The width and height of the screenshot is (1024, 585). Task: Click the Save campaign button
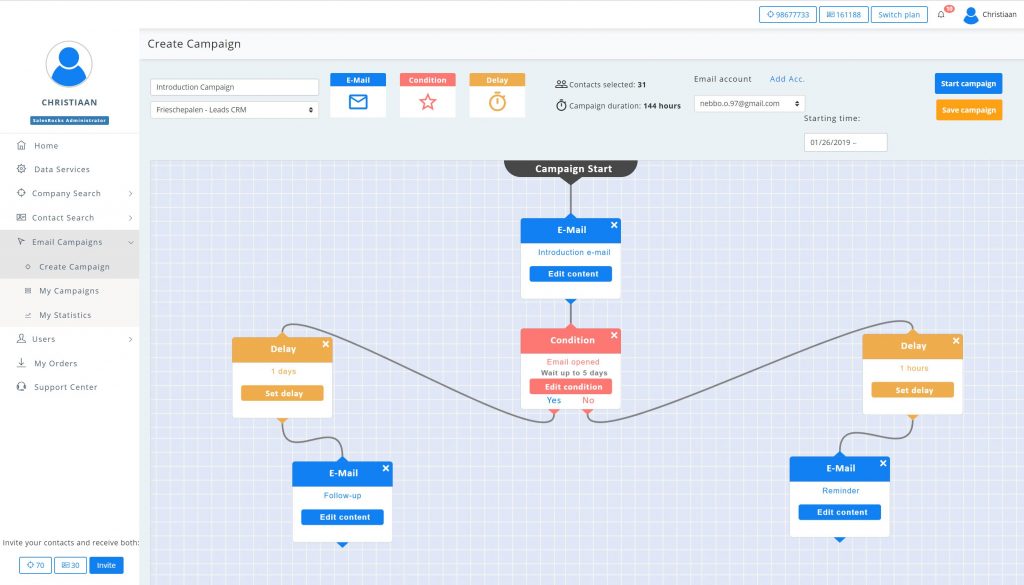(968, 110)
